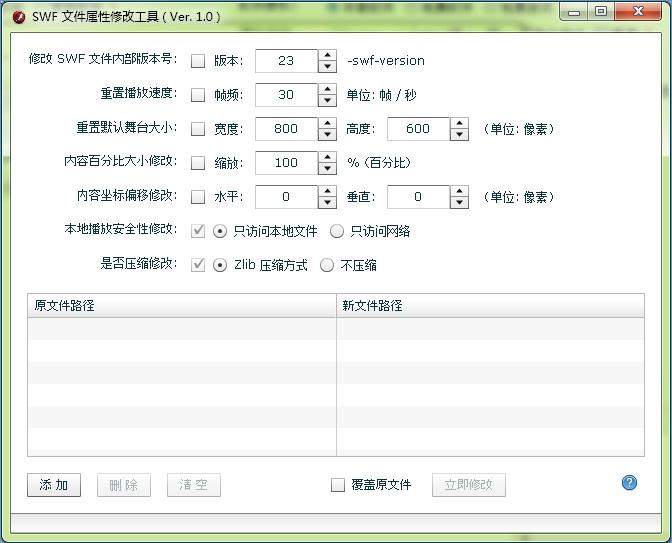This screenshot has width=672, height=543.
Task: Click into the 宽度 width input field
Action: pyautogui.click(x=286, y=129)
